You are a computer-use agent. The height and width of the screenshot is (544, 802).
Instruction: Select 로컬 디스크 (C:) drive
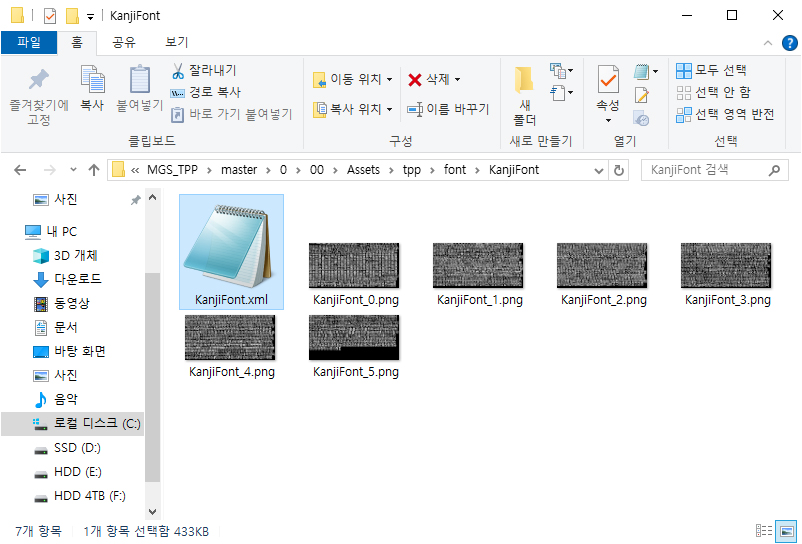(x=73, y=423)
